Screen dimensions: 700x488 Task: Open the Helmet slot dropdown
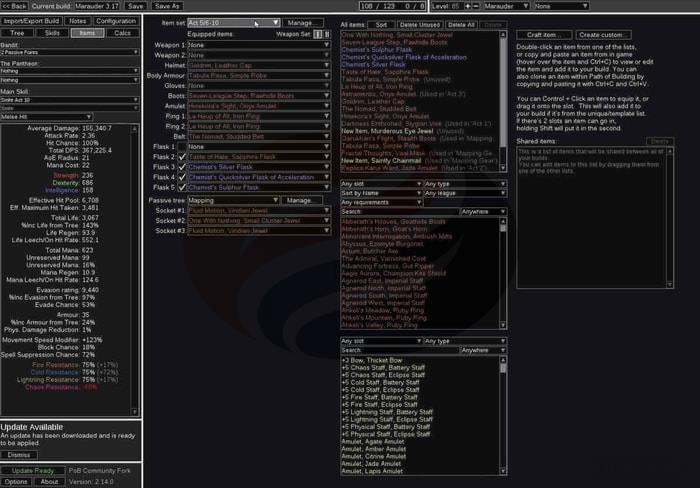[x=257, y=65]
